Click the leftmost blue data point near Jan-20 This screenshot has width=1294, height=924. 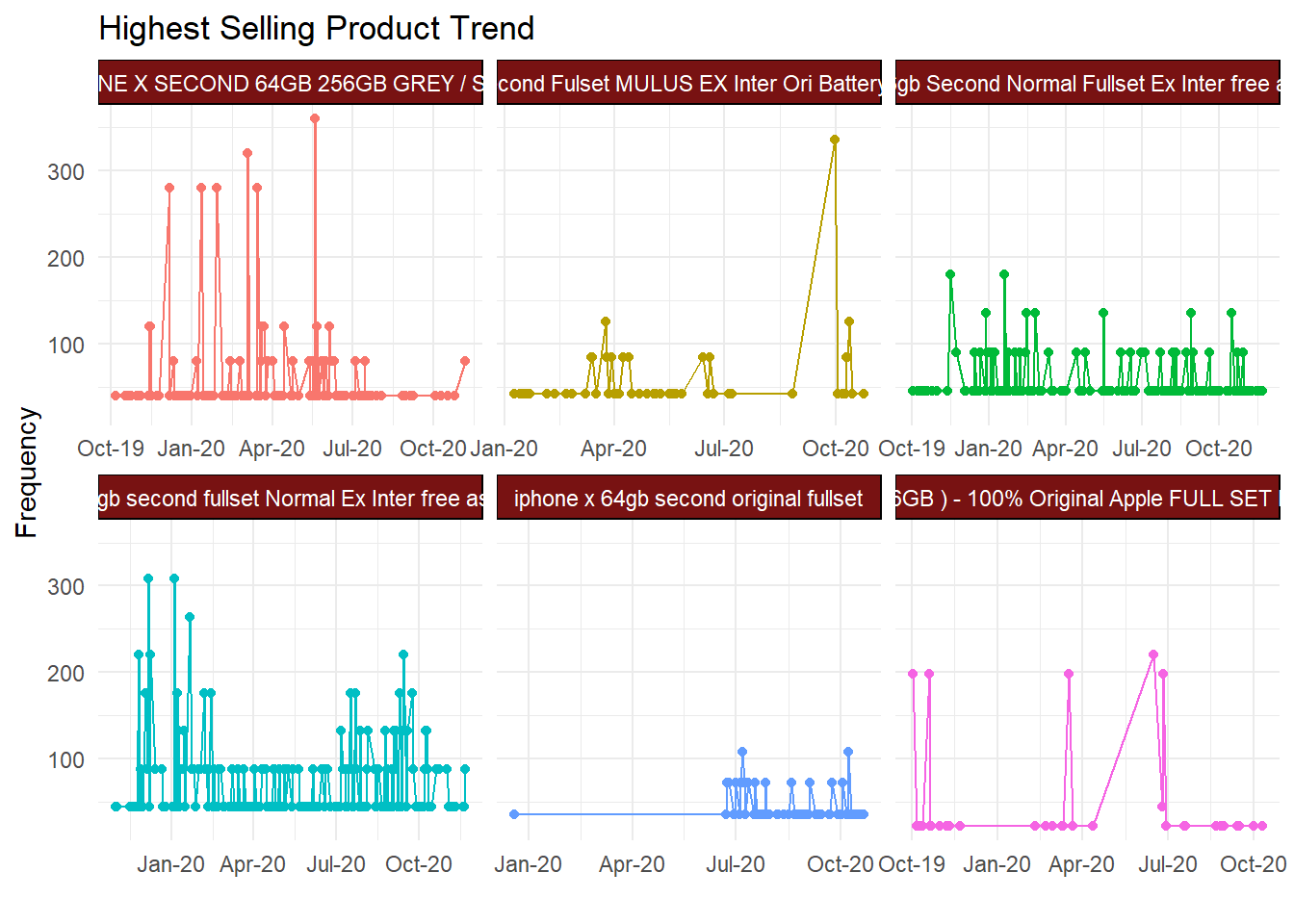[514, 814]
